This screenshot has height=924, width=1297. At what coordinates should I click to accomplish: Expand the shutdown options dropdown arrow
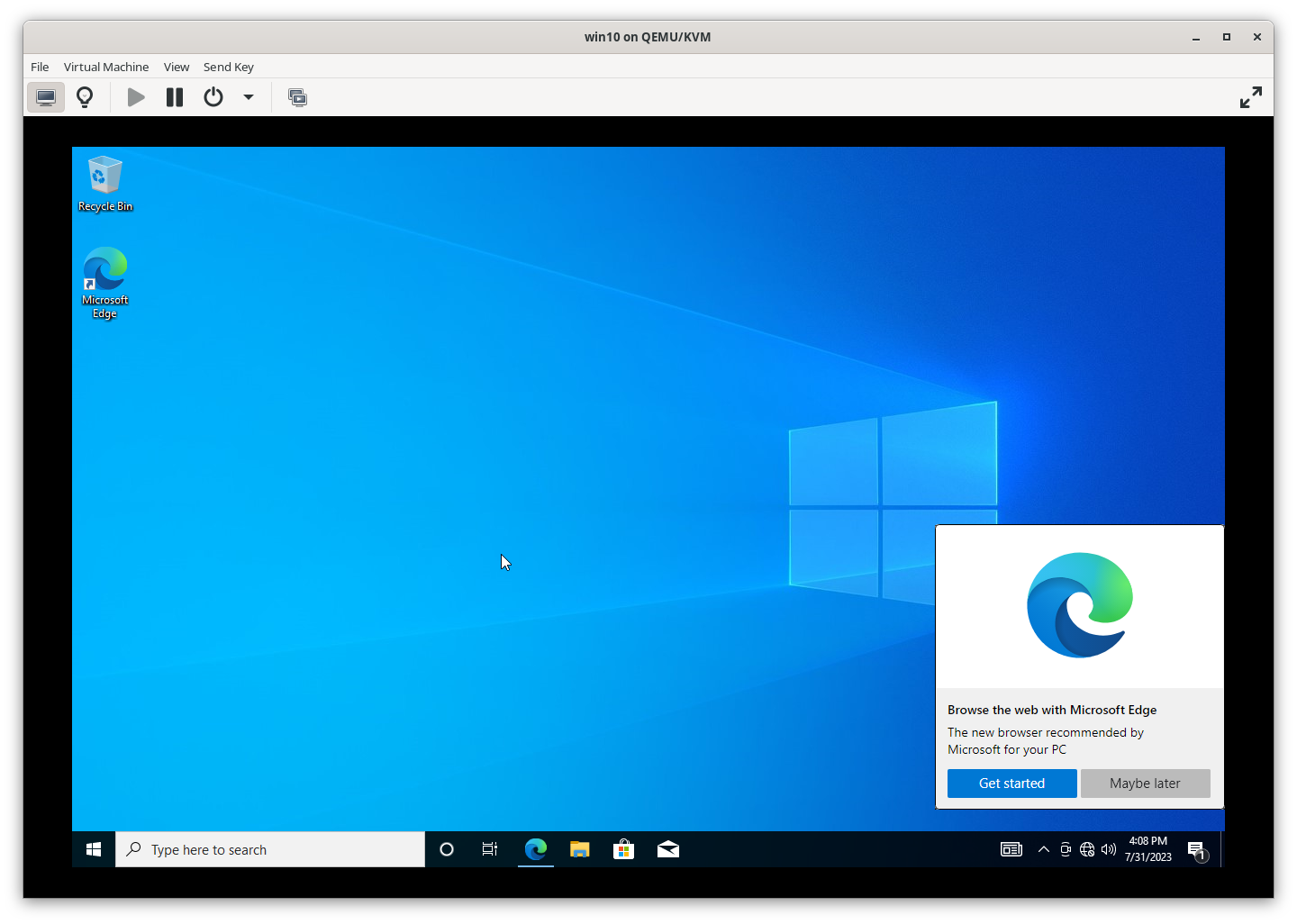[249, 97]
